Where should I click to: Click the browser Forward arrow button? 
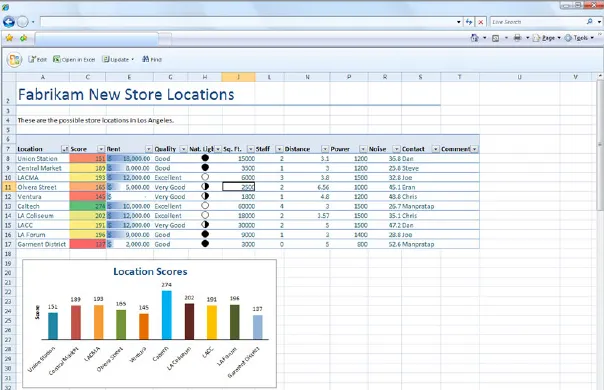23,22
